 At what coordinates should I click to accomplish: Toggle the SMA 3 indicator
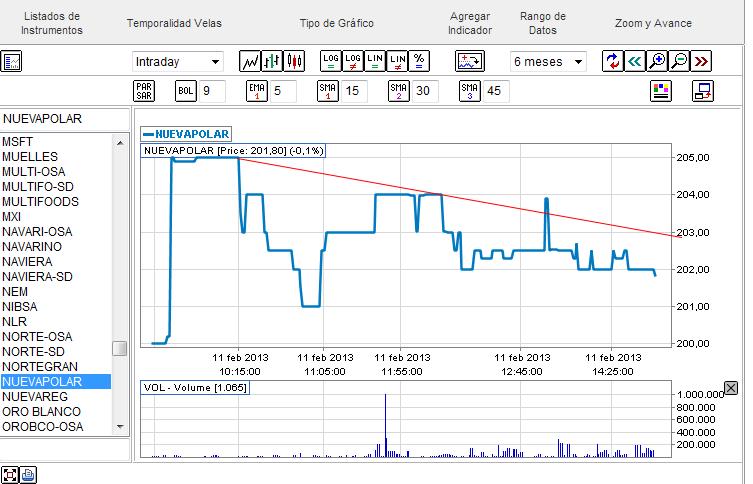(470, 91)
